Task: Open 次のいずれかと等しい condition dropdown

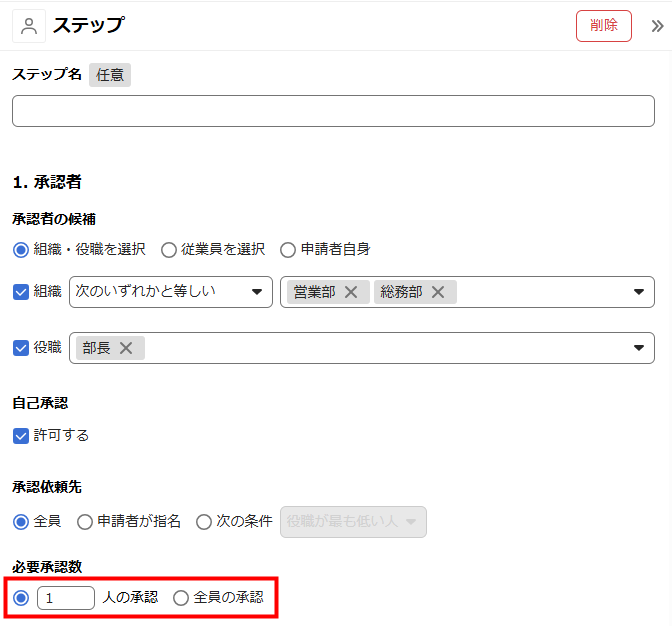Action: [x=171, y=292]
